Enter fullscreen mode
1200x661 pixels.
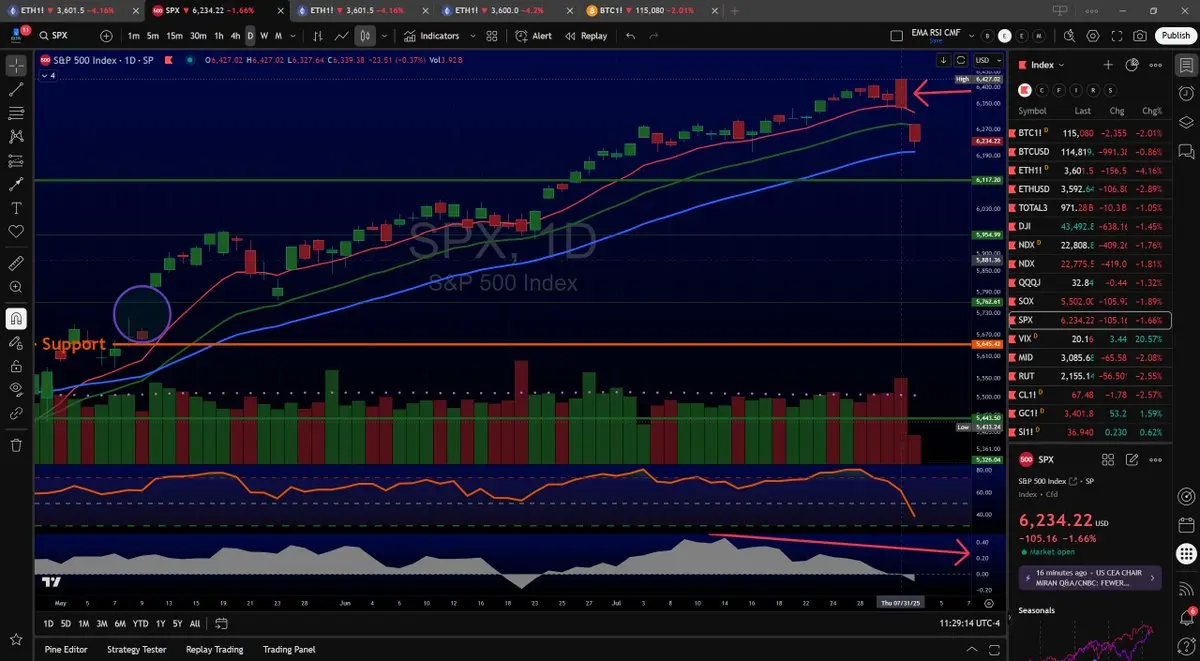pyautogui.click(x=1116, y=35)
